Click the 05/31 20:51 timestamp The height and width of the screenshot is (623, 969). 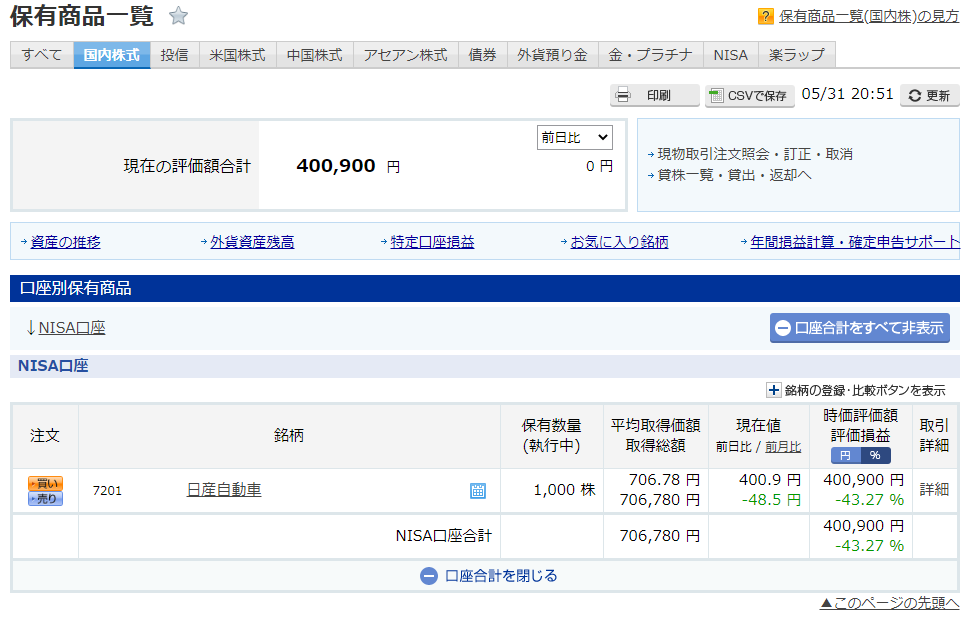tap(847, 94)
